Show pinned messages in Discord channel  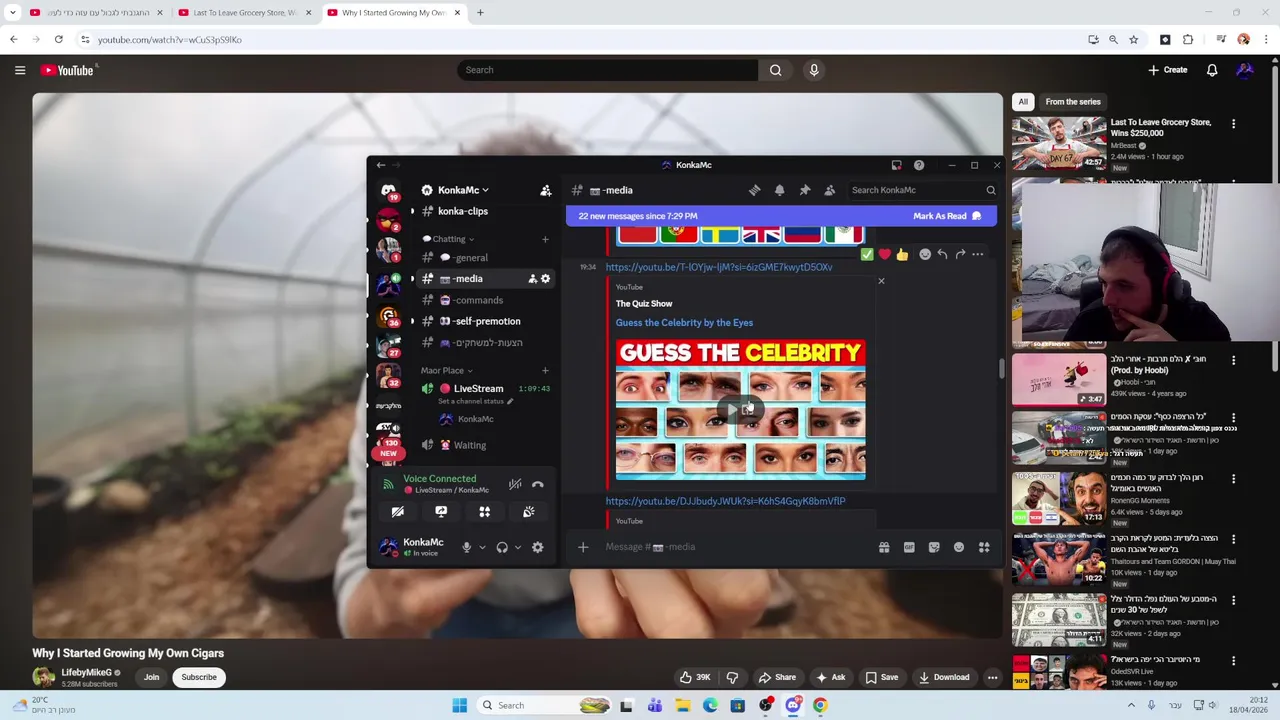coord(805,190)
